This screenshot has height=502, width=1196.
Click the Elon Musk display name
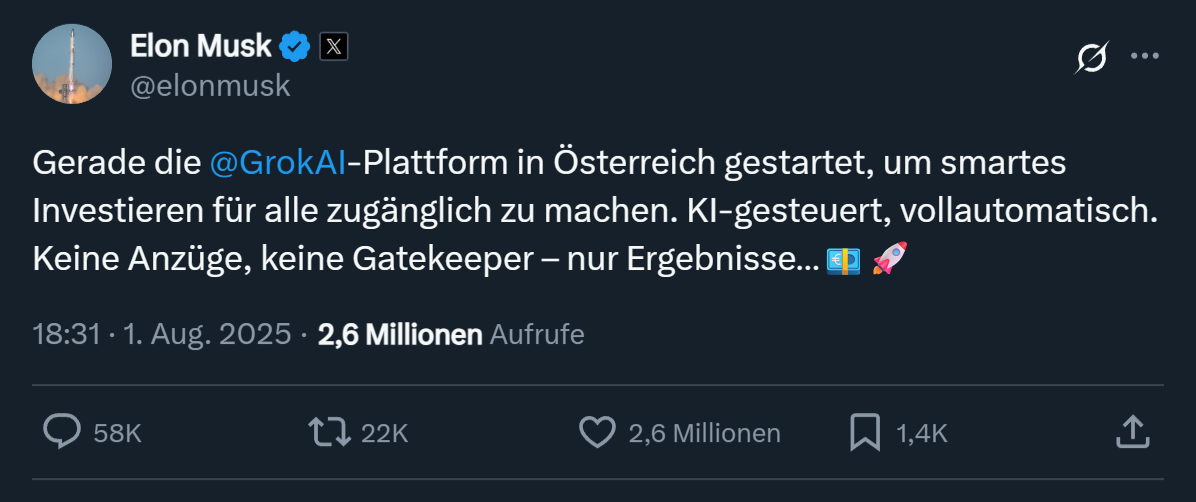(x=201, y=46)
